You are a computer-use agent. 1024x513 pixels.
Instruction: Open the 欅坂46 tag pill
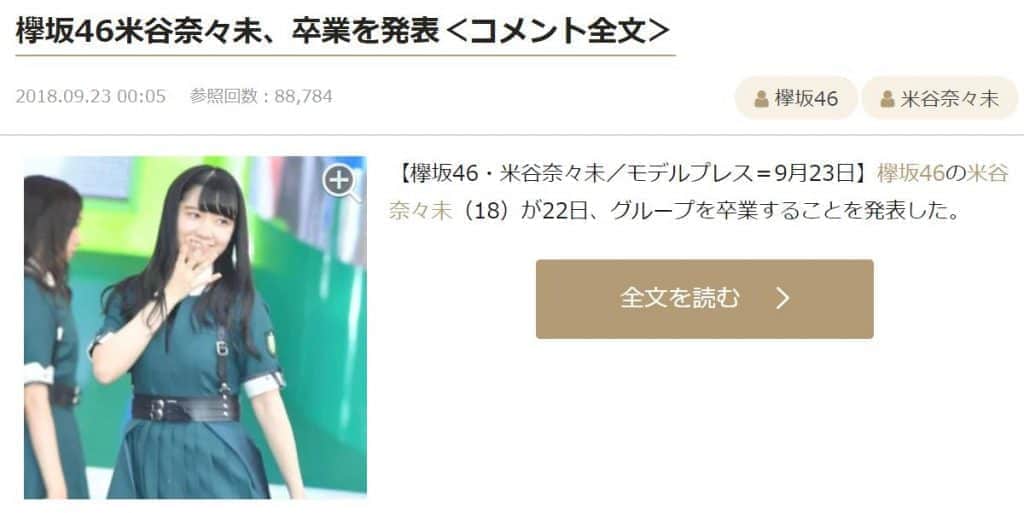pyautogui.click(x=796, y=99)
